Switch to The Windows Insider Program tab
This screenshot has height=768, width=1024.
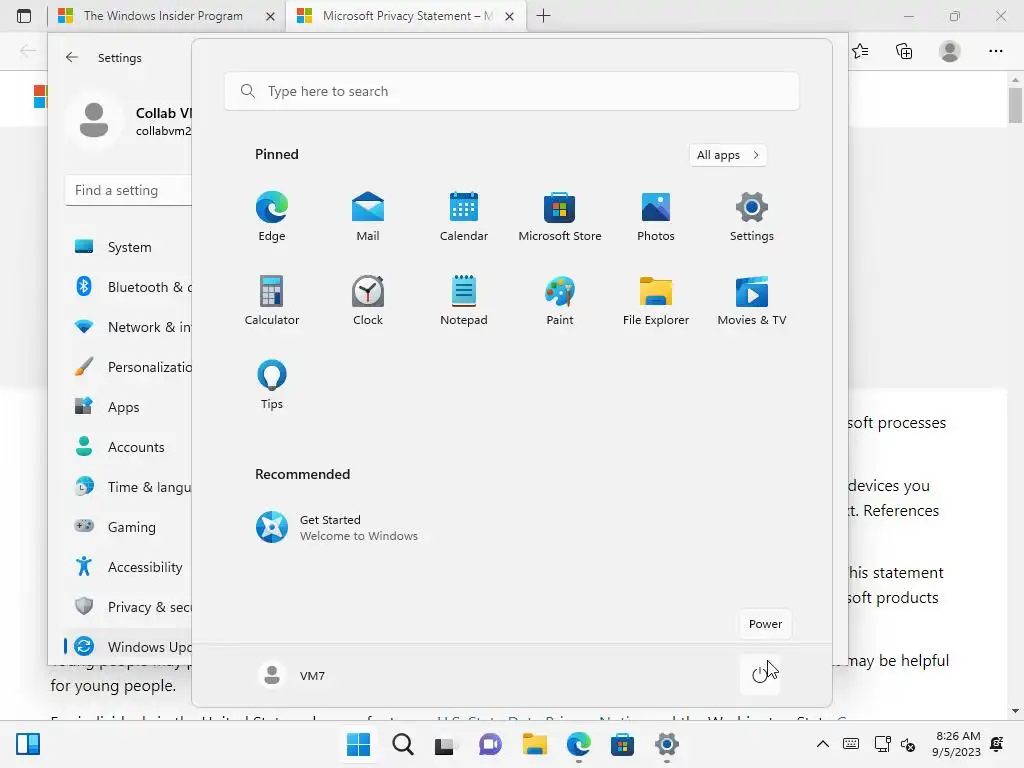(163, 16)
